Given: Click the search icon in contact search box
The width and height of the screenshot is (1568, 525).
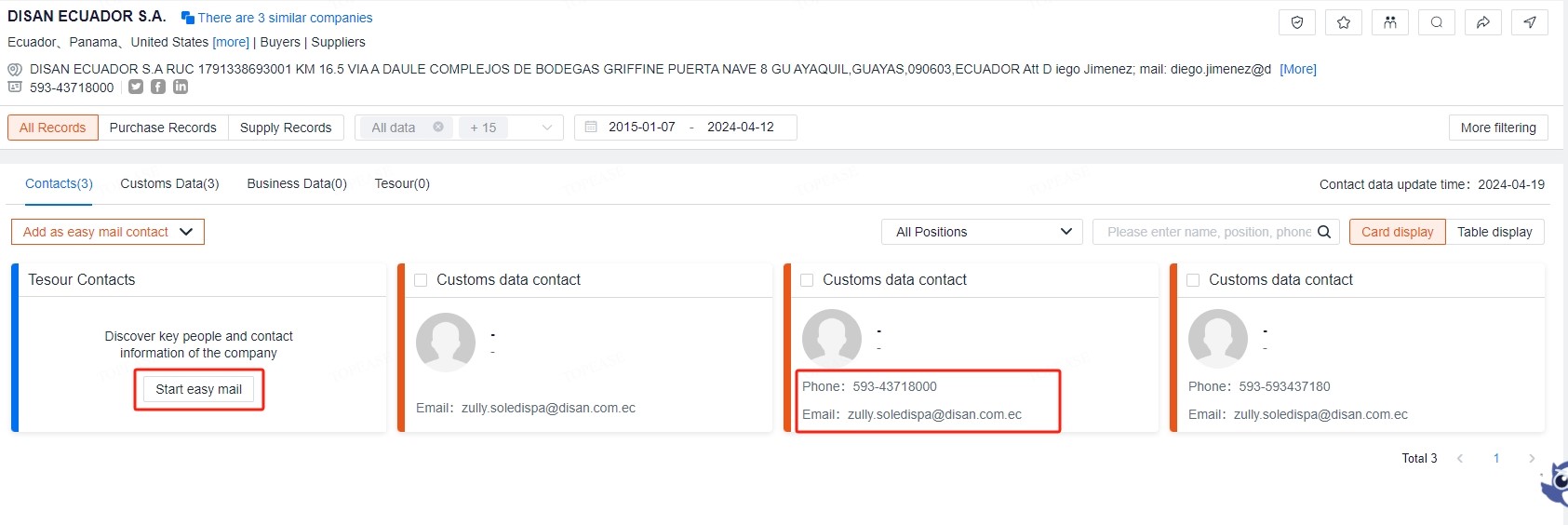Looking at the screenshot, I should 1324,232.
